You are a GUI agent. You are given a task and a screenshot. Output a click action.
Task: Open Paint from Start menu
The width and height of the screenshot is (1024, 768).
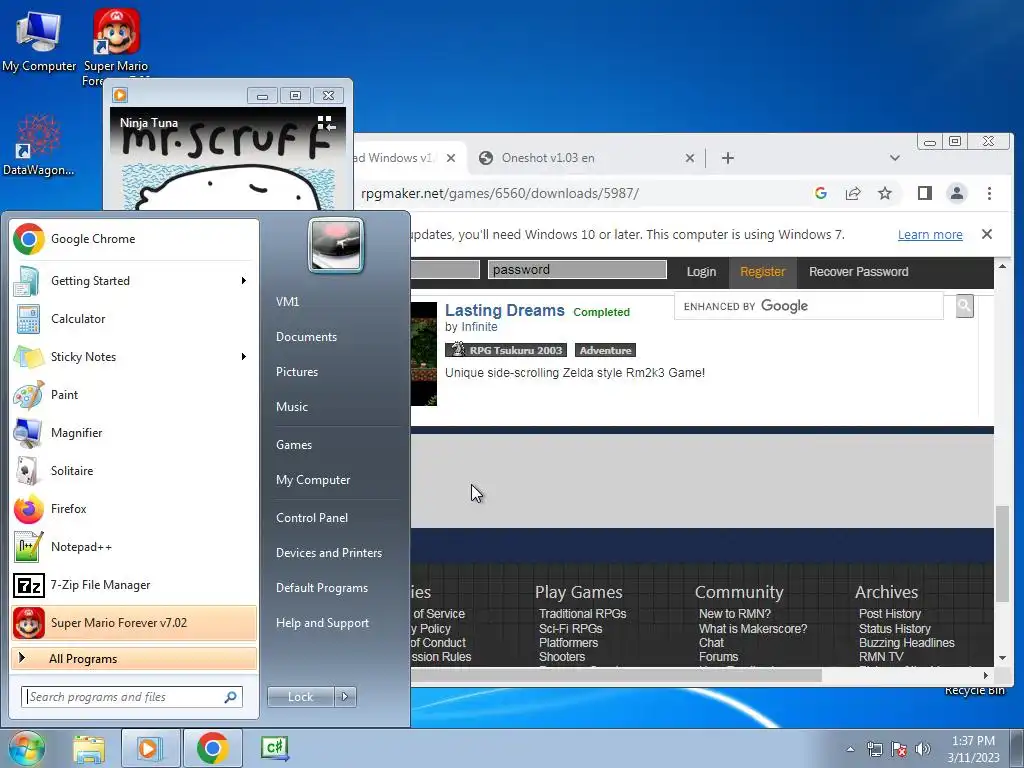pos(134,394)
